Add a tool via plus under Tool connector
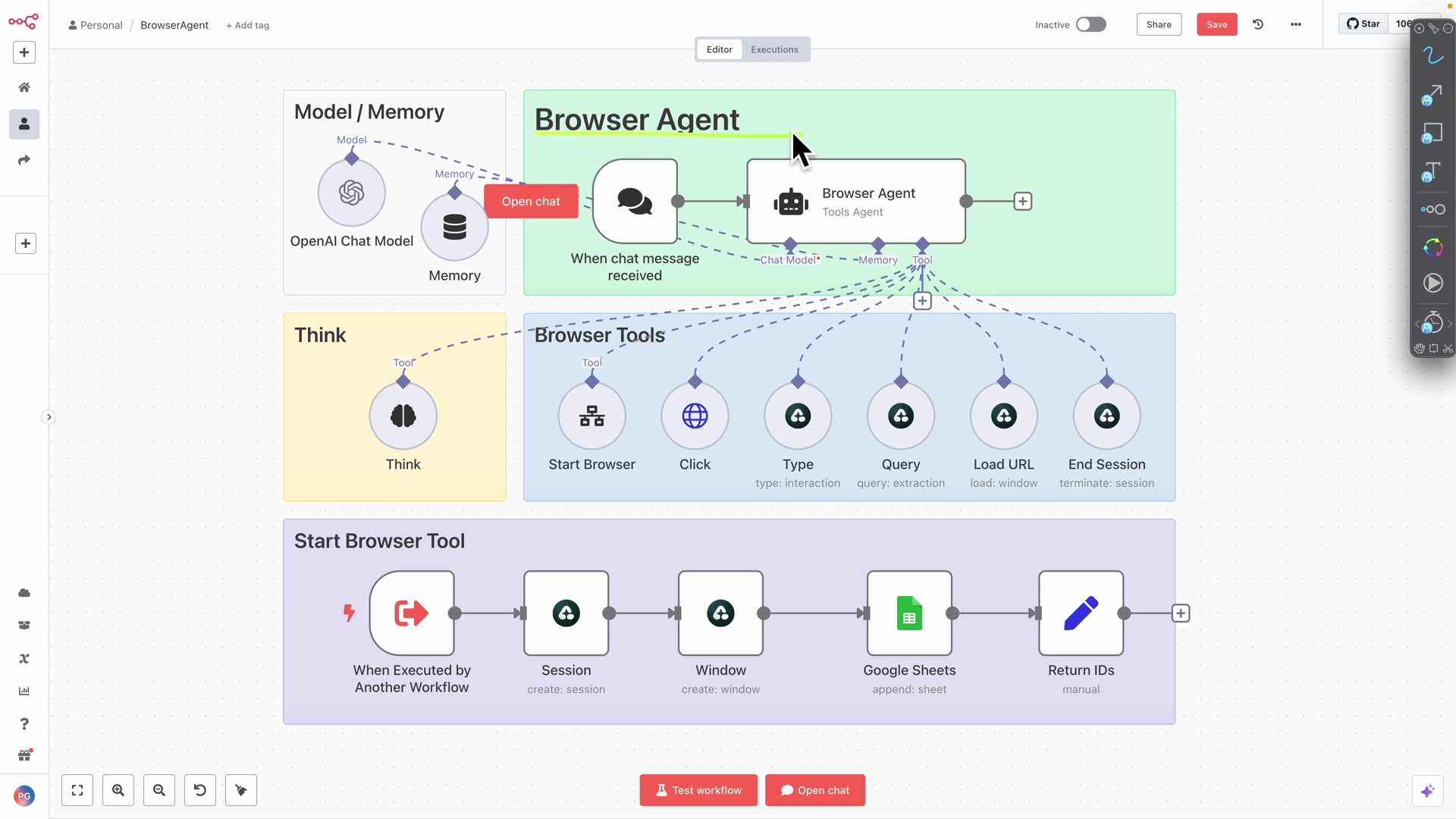Viewport: 1456px width, 819px height. point(922,301)
